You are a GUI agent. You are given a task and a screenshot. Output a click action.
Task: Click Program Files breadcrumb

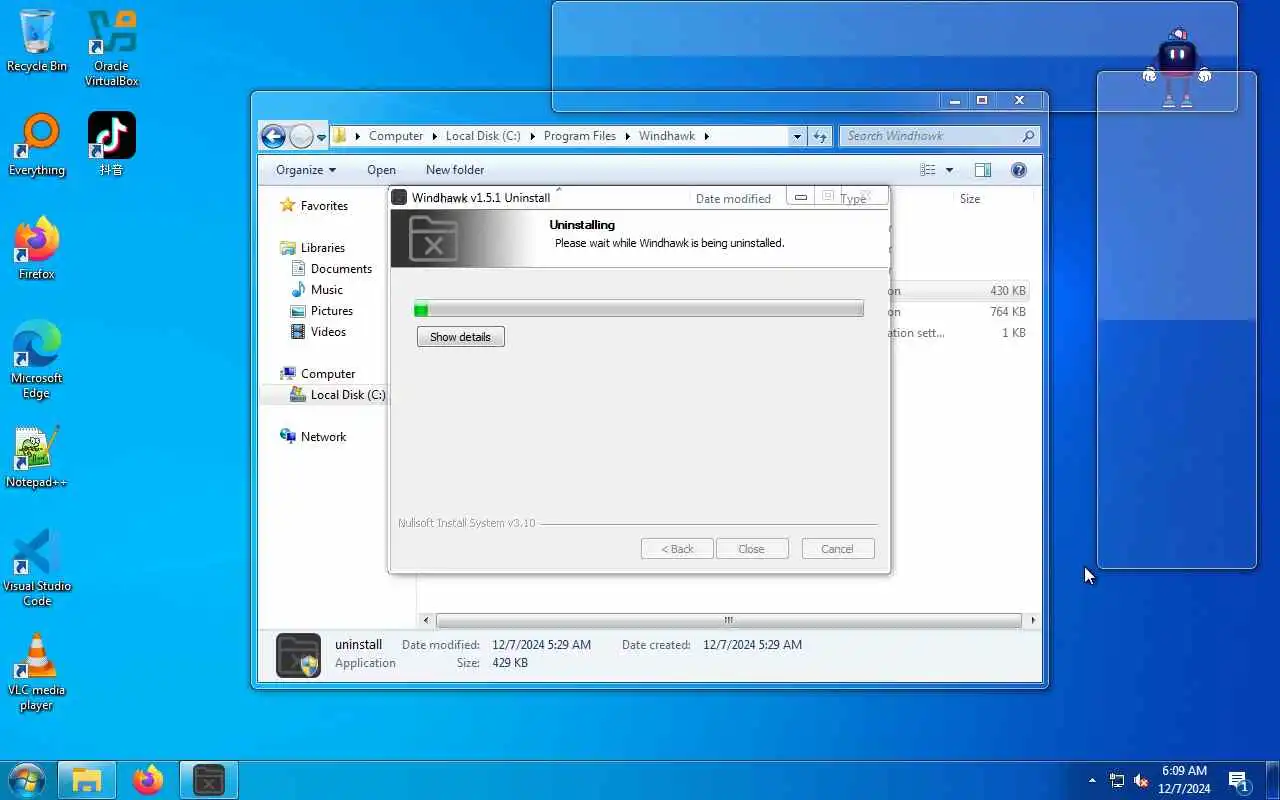pyautogui.click(x=580, y=136)
